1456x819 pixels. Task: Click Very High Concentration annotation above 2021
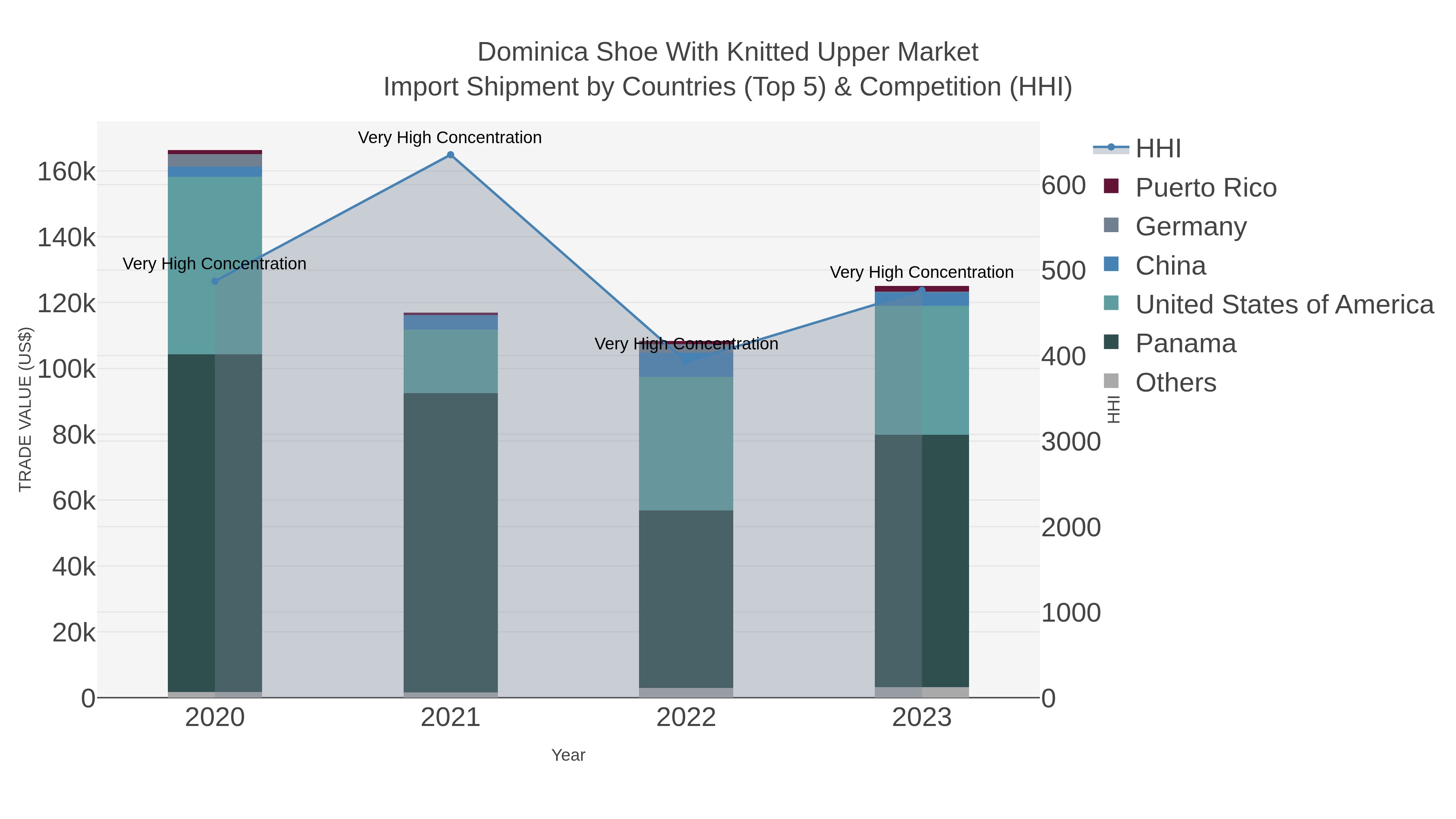click(x=450, y=138)
